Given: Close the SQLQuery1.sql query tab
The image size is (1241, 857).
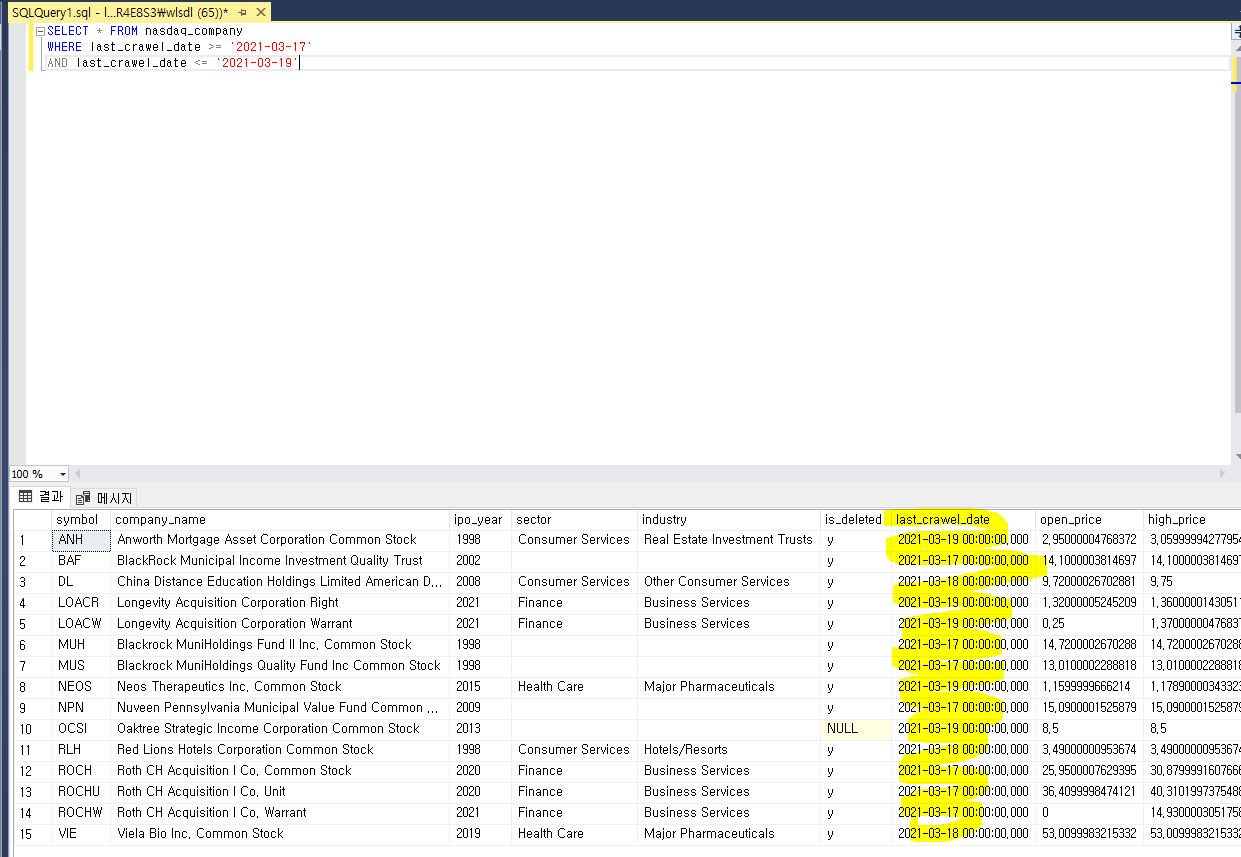Looking at the screenshot, I should [259, 11].
